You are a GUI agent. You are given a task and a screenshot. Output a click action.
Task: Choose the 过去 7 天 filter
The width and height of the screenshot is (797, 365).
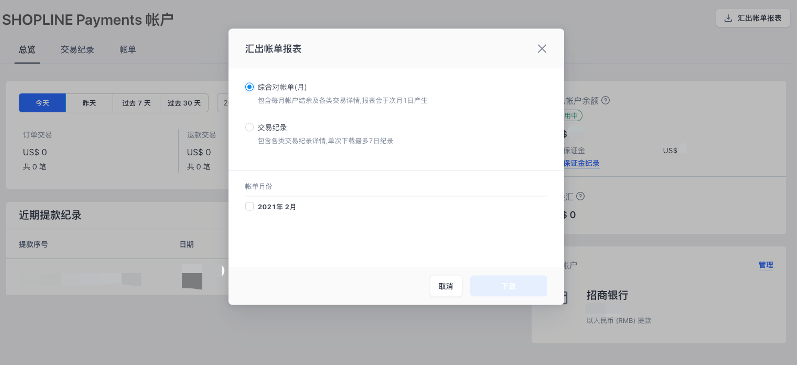tap(136, 103)
